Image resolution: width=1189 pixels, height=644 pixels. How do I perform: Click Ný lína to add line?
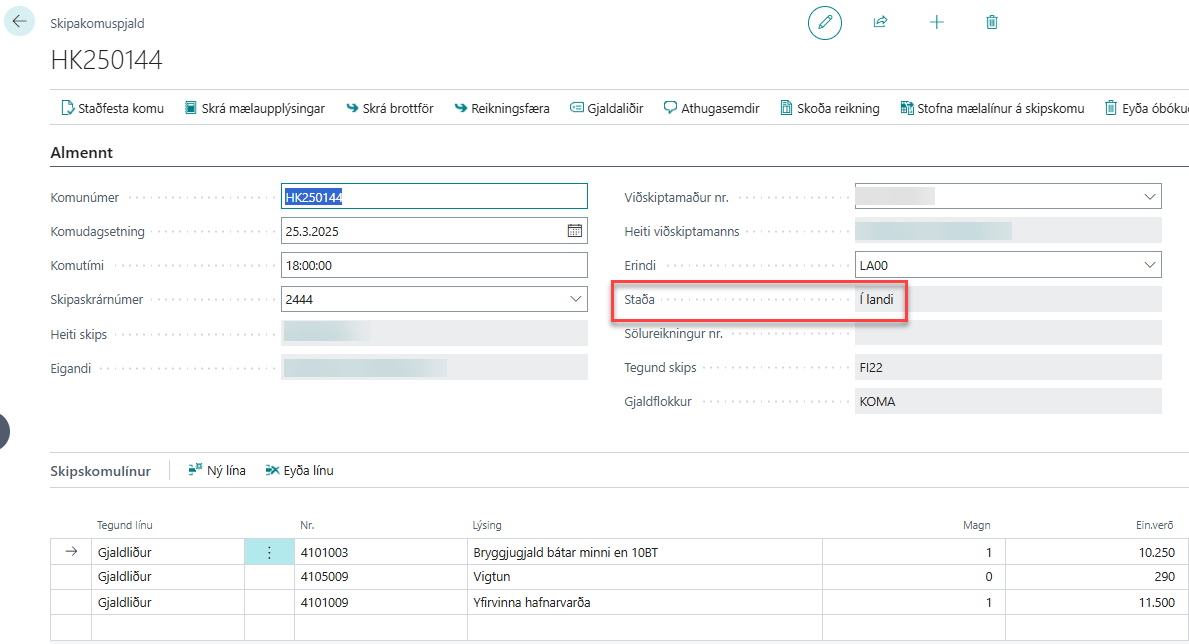(217, 470)
